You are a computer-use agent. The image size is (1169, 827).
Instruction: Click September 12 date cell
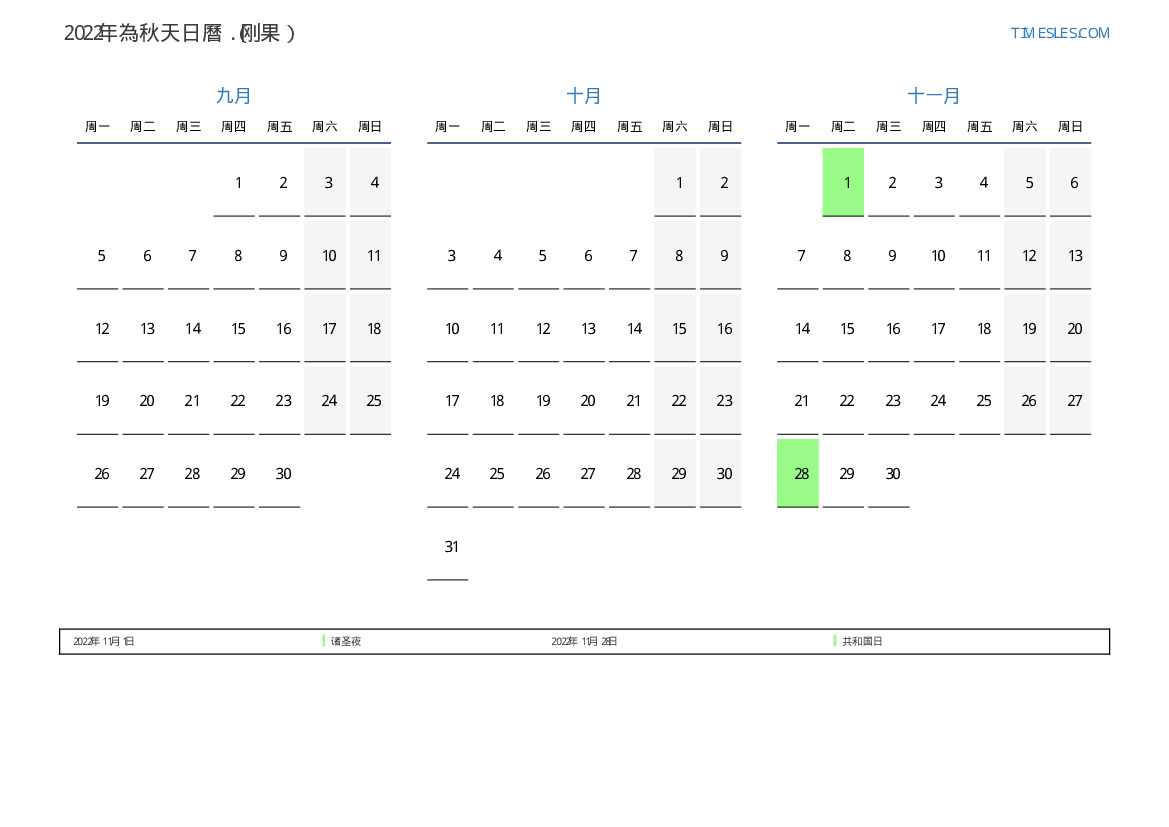102,329
